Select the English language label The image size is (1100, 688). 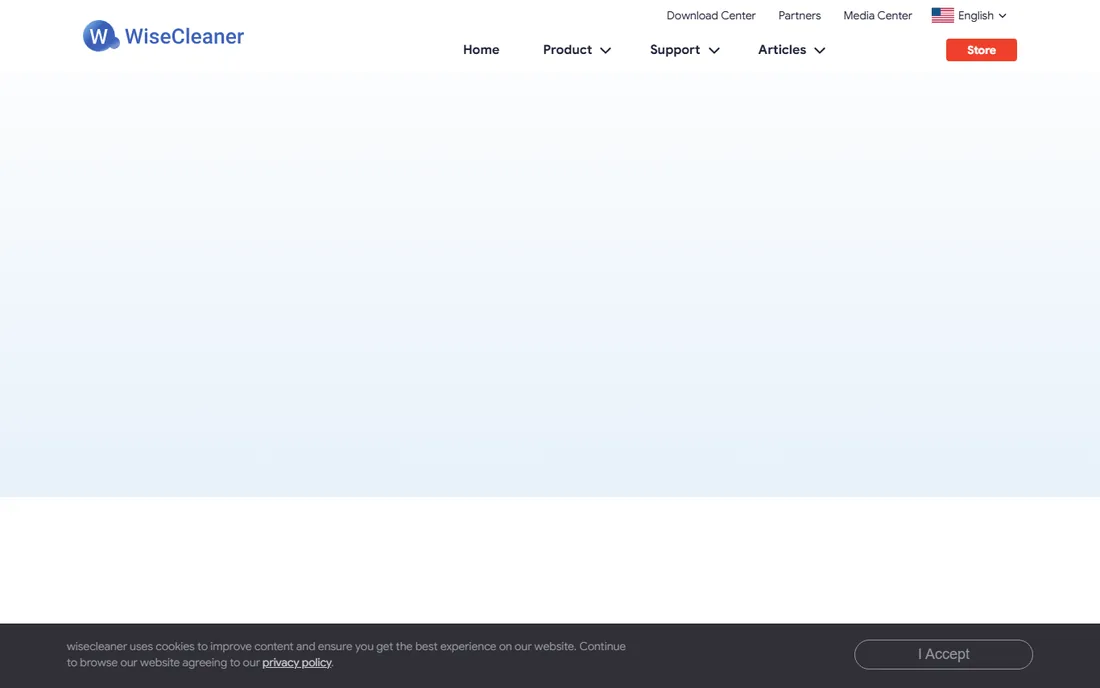976,15
